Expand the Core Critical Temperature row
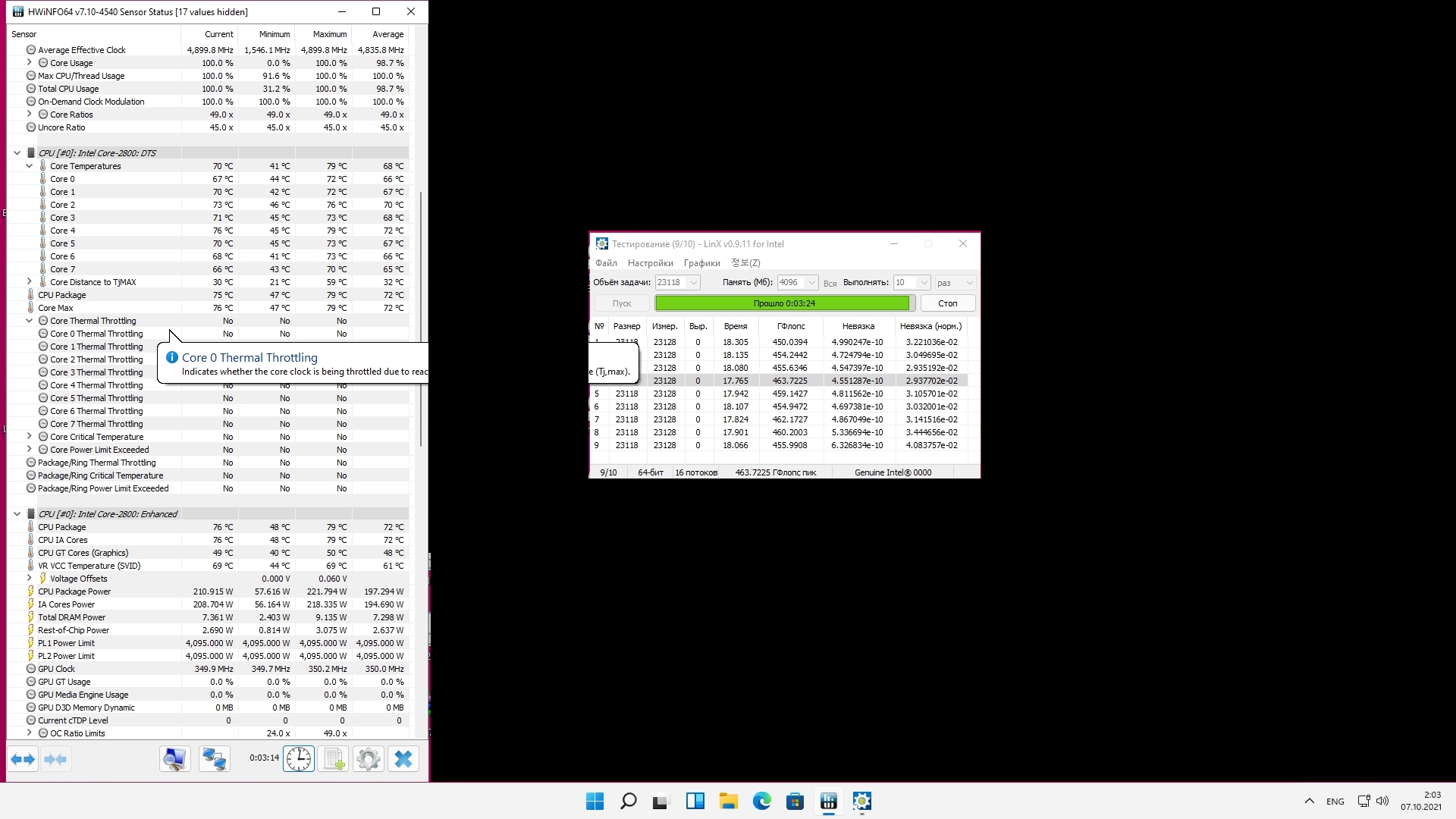1456x819 pixels. (x=29, y=437)
